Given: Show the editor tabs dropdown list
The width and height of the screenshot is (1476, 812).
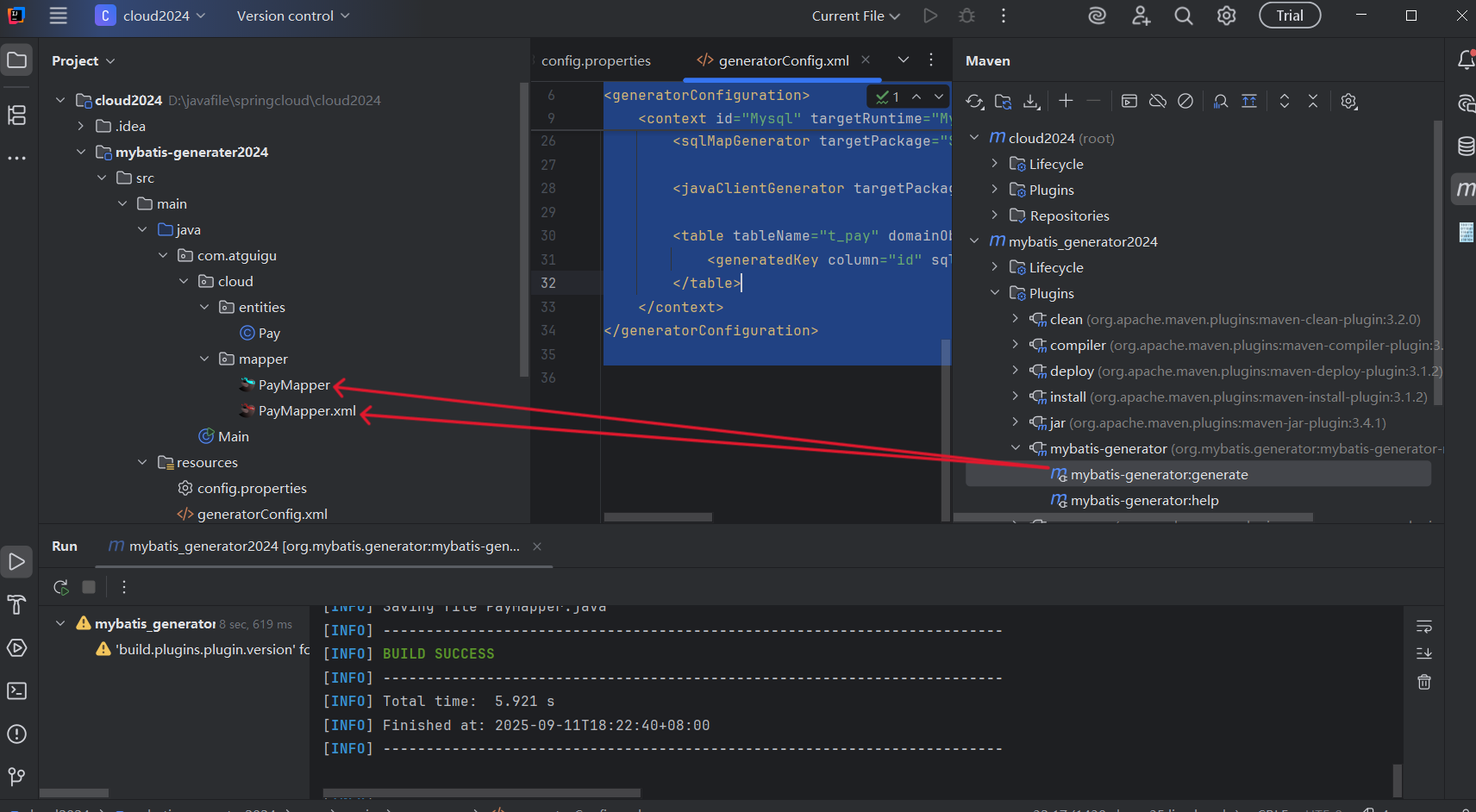Looking at the screenshot, I should 904,59.
